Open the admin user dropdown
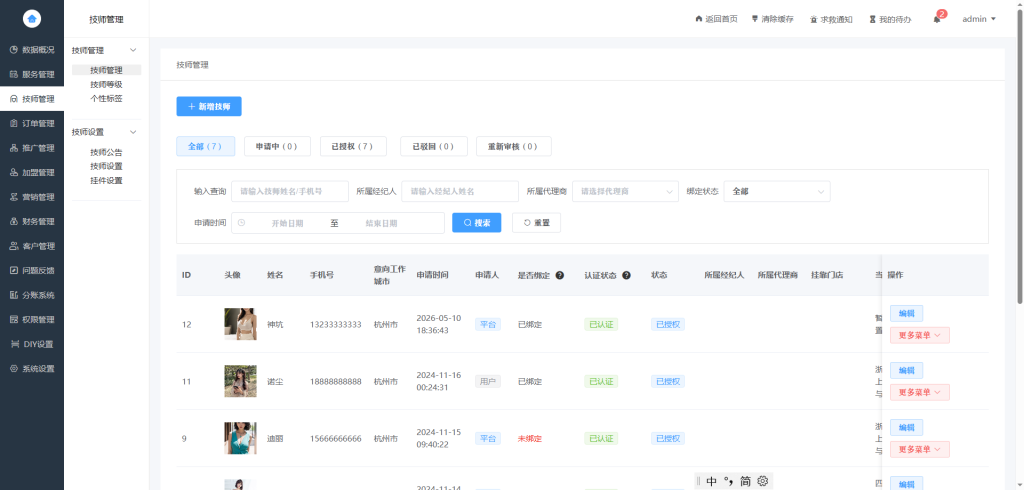 pyautogui.click(x=979, y=19)
